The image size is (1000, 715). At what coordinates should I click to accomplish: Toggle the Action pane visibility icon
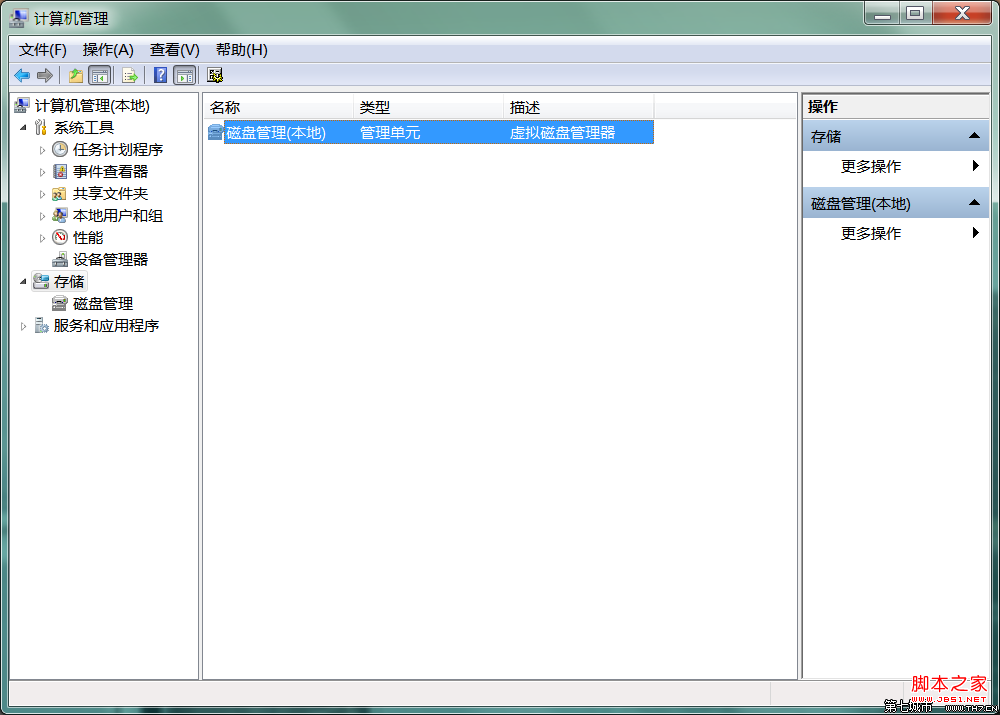185,75
